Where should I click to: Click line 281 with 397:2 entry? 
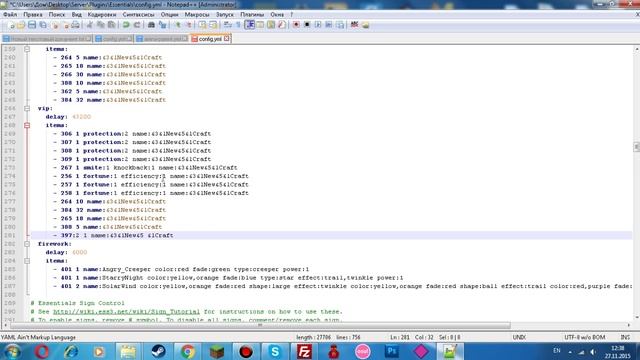(331, 236)
